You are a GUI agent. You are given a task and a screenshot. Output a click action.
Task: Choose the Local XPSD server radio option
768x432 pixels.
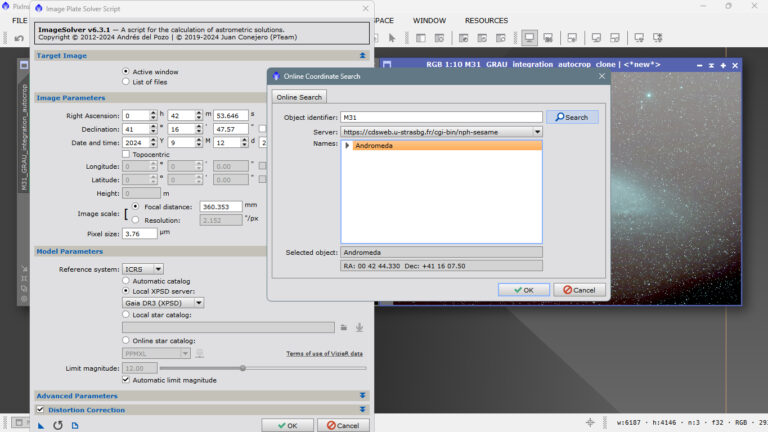(x=126, y=291)
